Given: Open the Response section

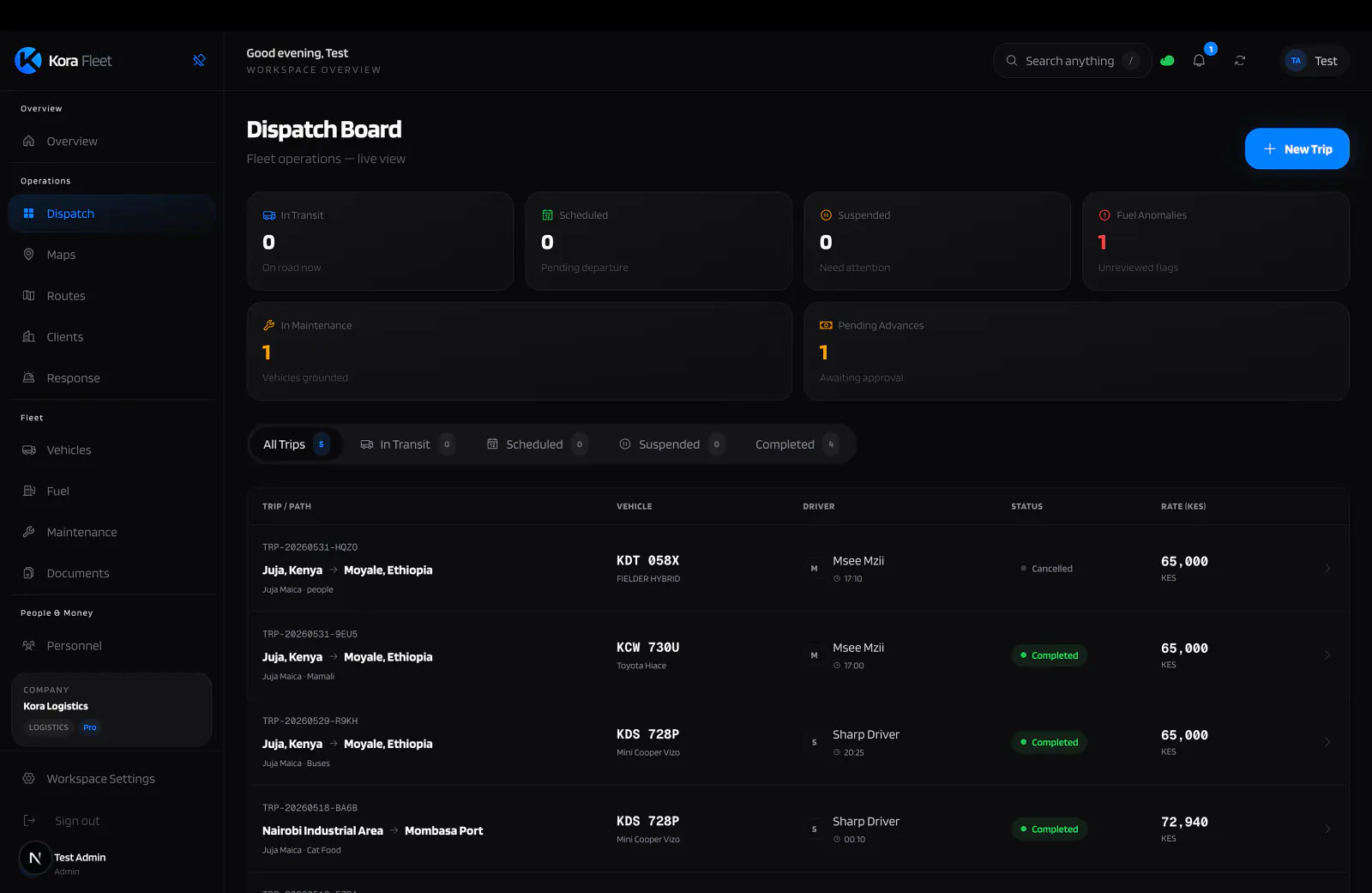Looking at the screenshot, I should (111, 378).
